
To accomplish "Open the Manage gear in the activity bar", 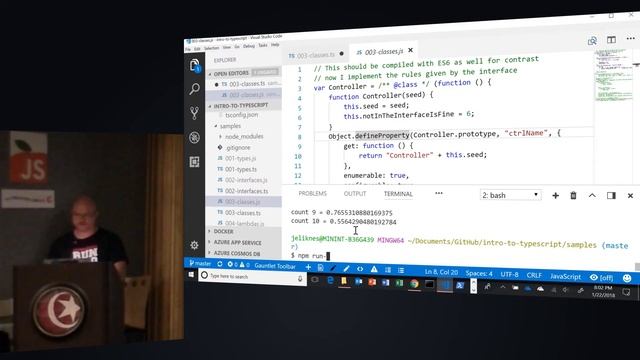I will 195,245.
